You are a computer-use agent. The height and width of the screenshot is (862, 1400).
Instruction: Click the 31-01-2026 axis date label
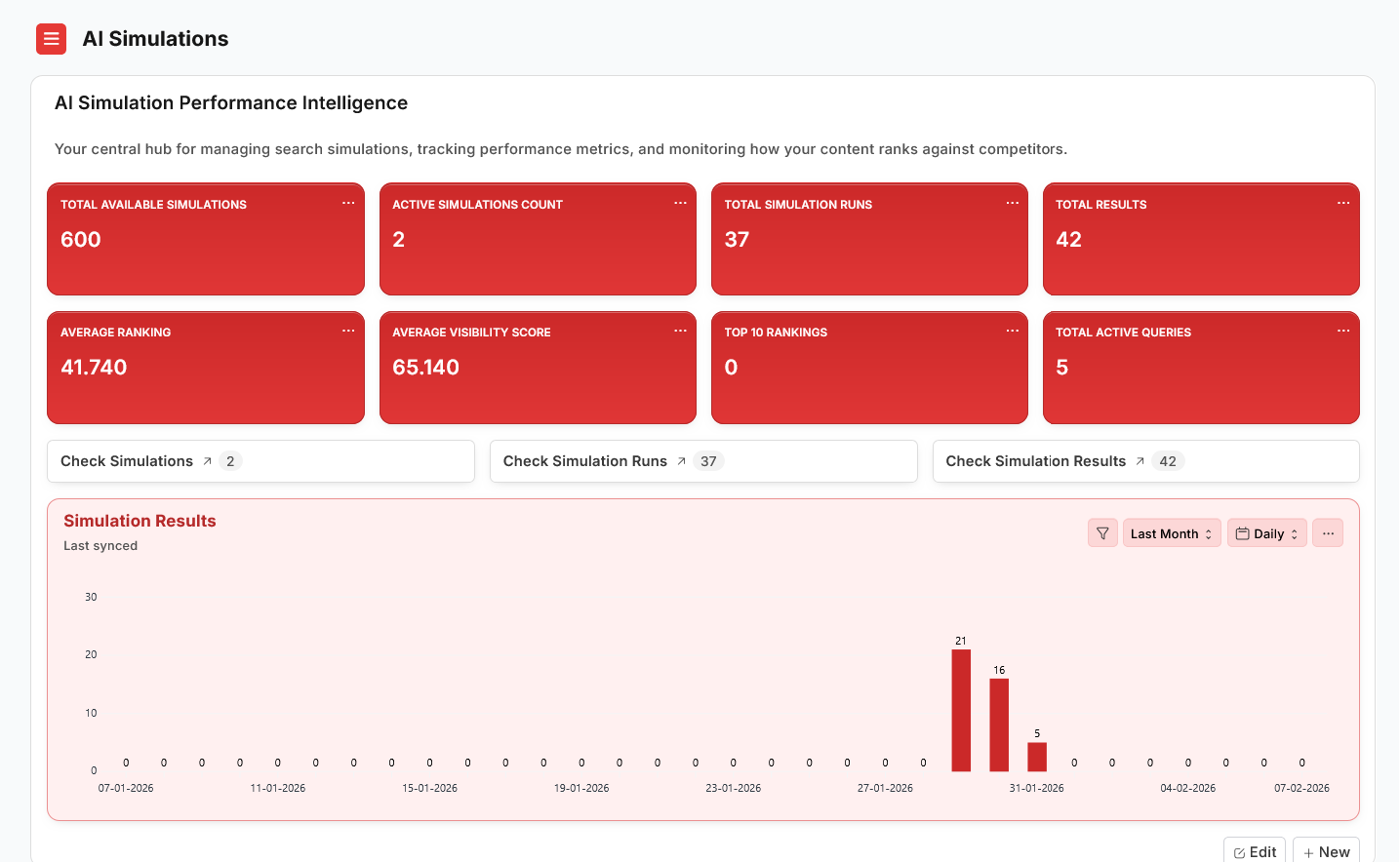tap(1036, 788)
